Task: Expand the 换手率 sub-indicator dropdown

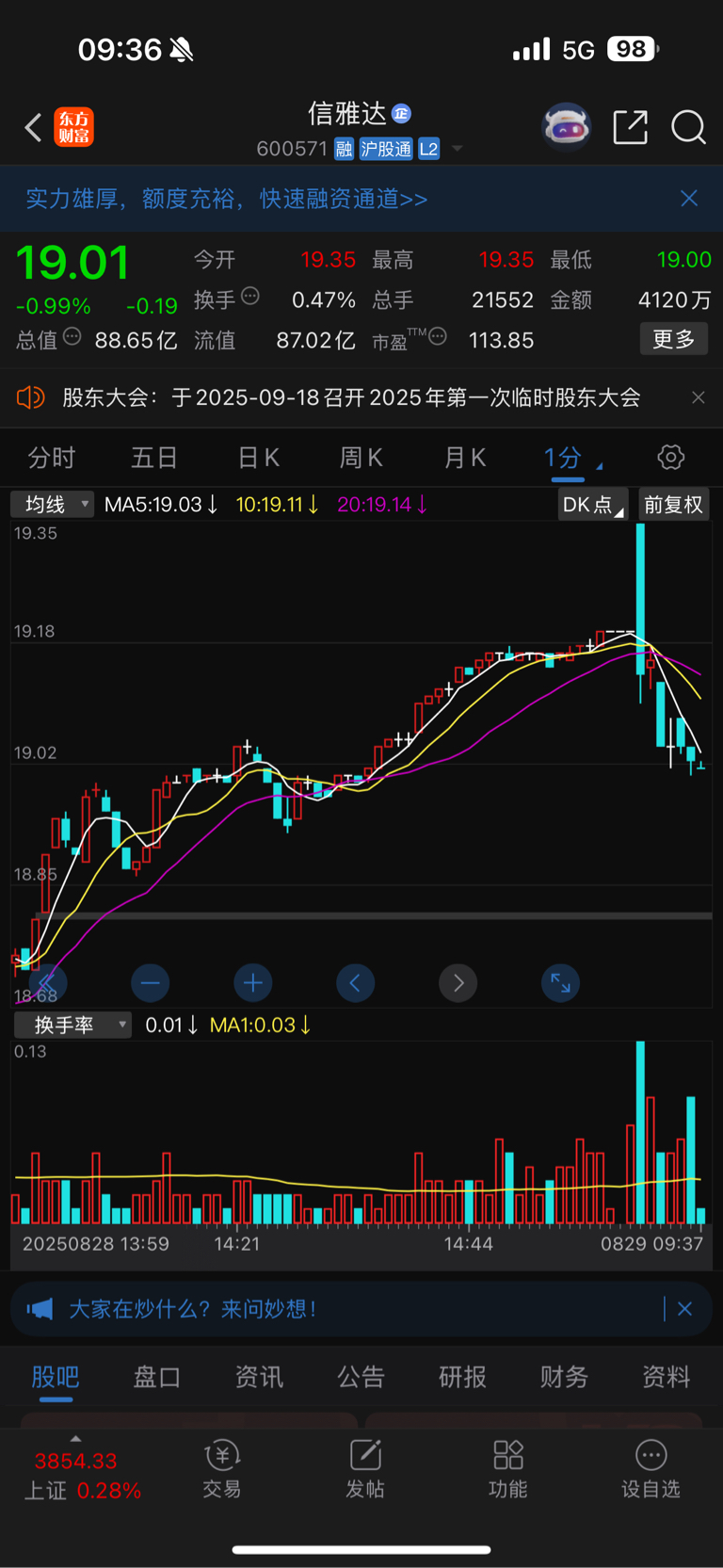Action: click(72, 1025)
